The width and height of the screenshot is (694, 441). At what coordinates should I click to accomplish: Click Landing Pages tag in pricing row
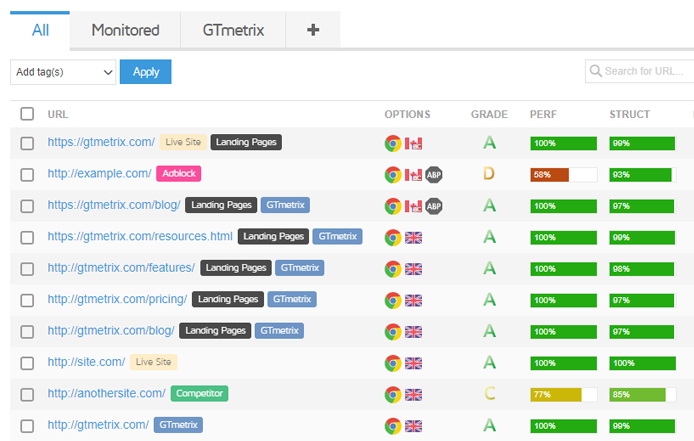(x=228, y=299)
